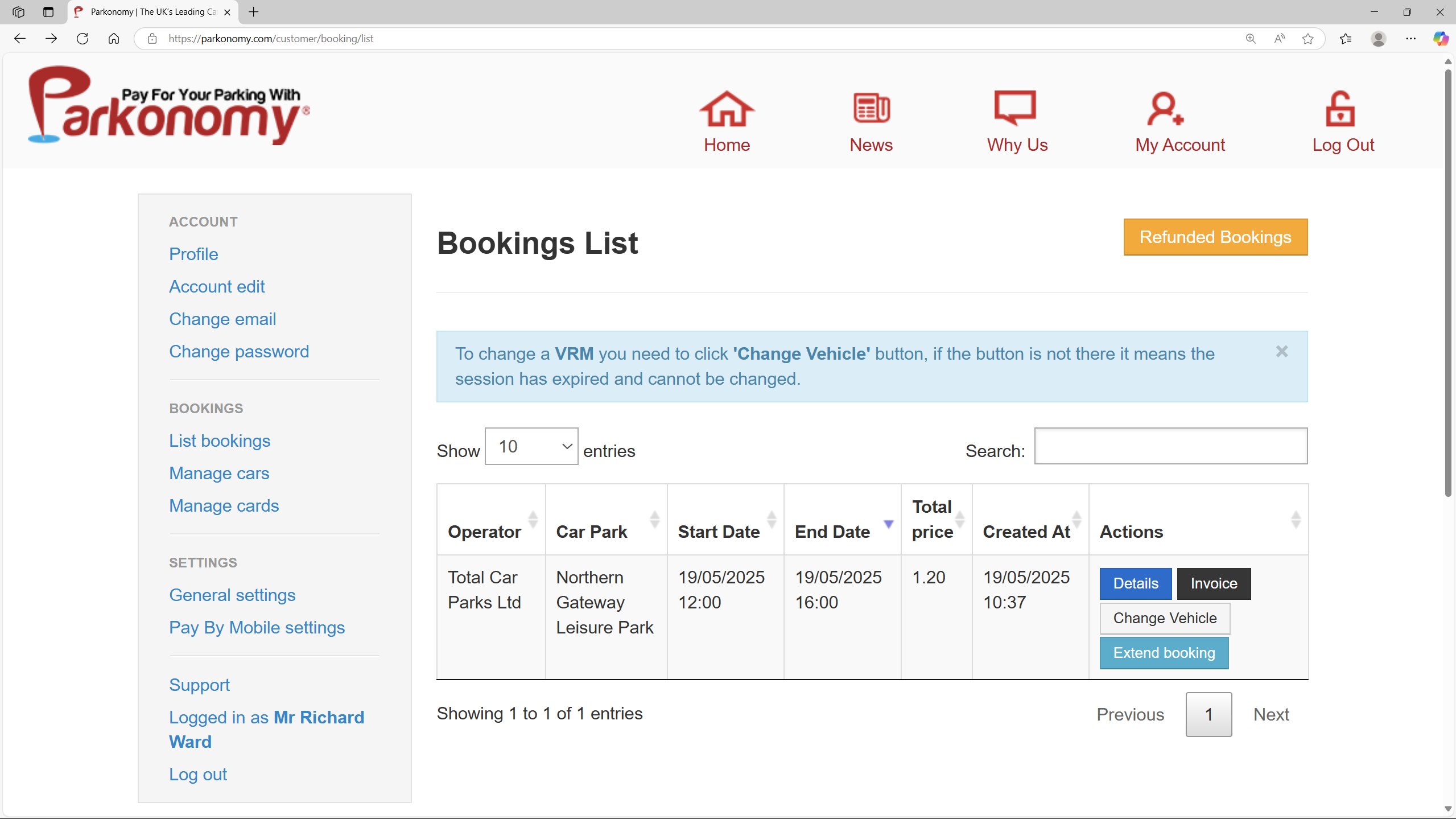Close the Parkonomy browser tab

tap(227, 12)
